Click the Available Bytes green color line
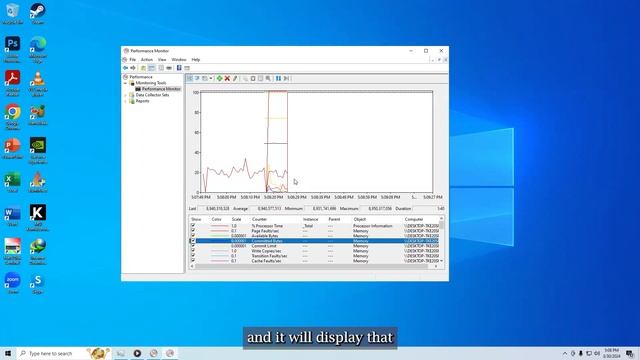 (219, 236)
